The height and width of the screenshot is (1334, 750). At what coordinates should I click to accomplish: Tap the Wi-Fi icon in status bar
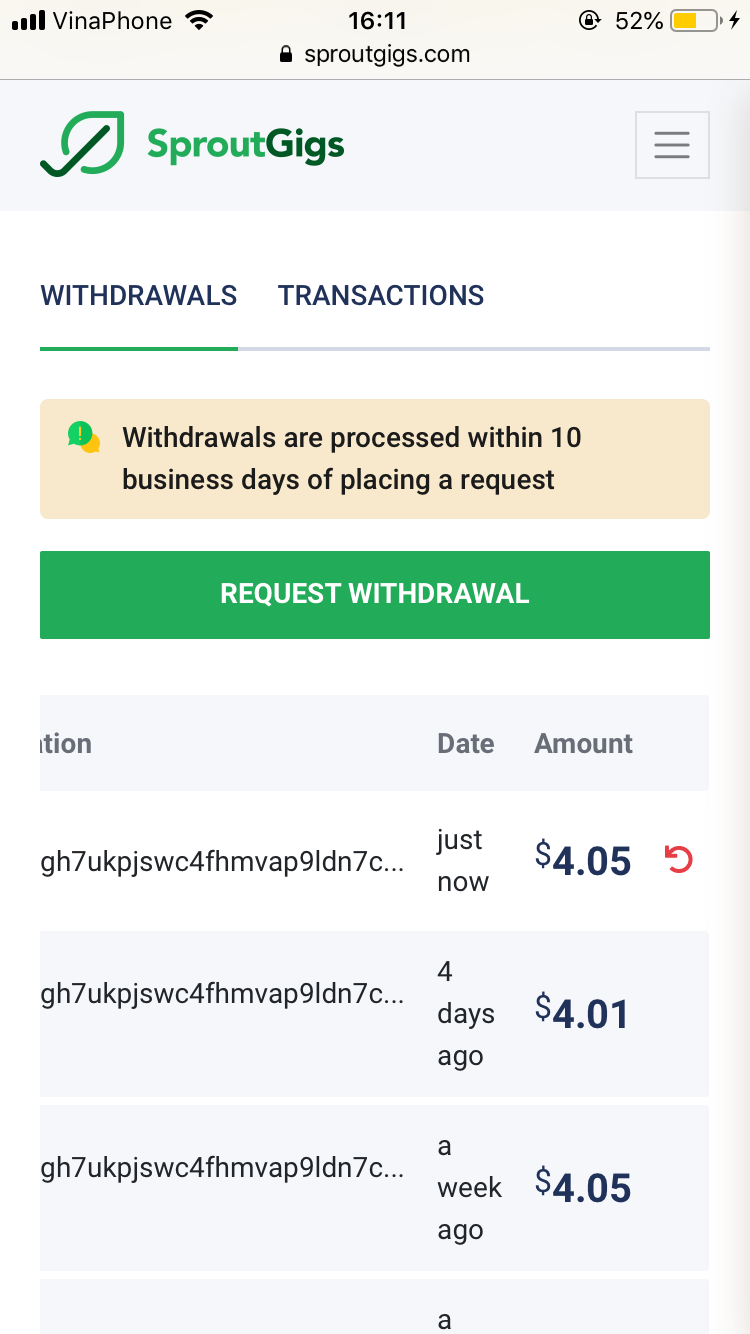[x=200, y=20]
